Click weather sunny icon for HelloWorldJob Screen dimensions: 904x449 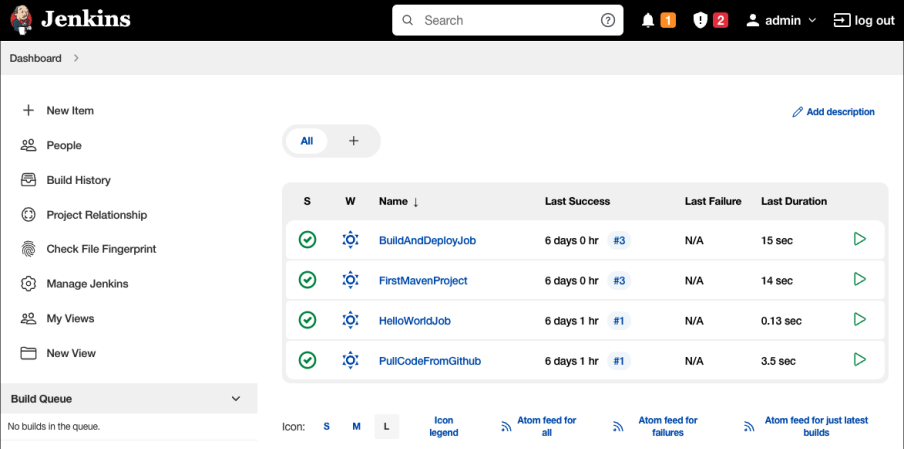350,320
